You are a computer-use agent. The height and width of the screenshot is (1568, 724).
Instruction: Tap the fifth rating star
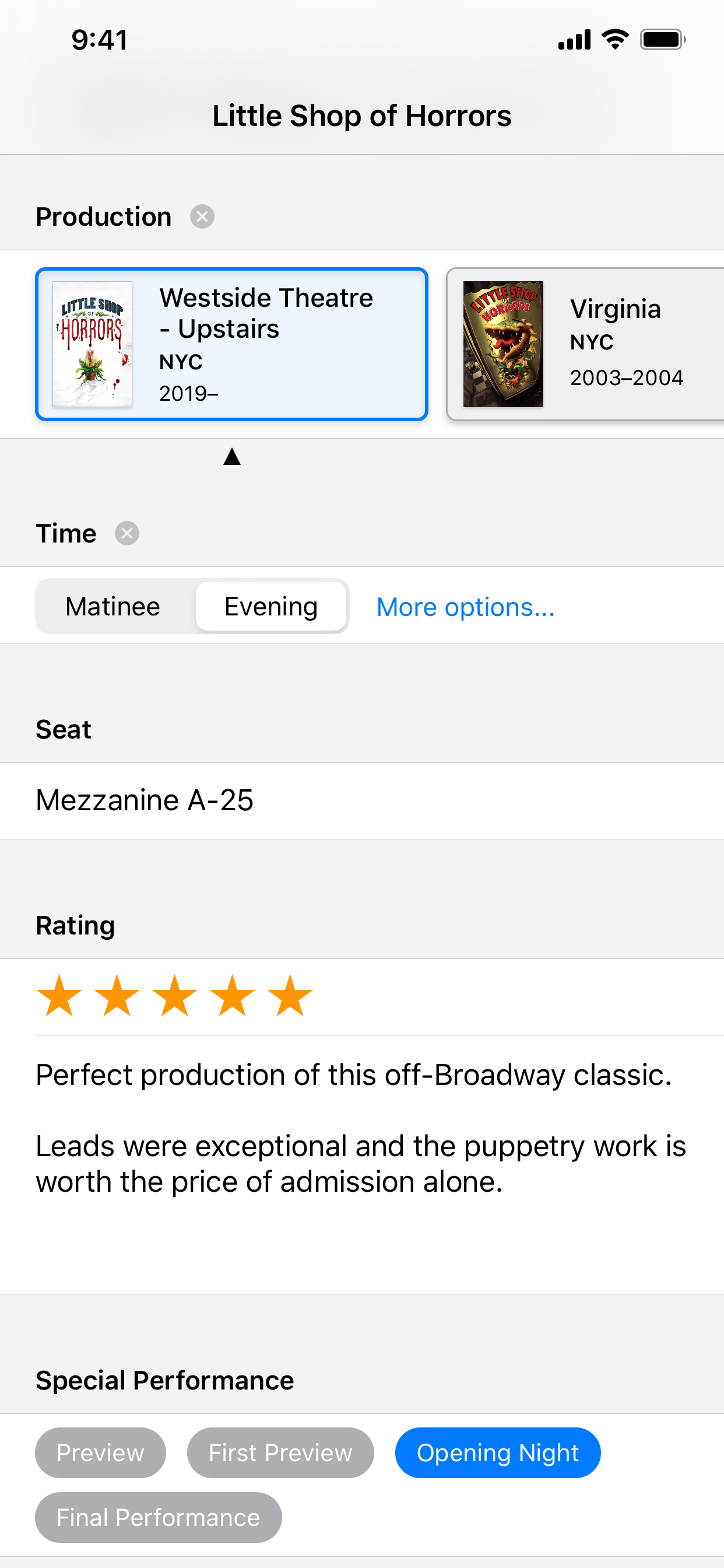[x=290, y=996]
